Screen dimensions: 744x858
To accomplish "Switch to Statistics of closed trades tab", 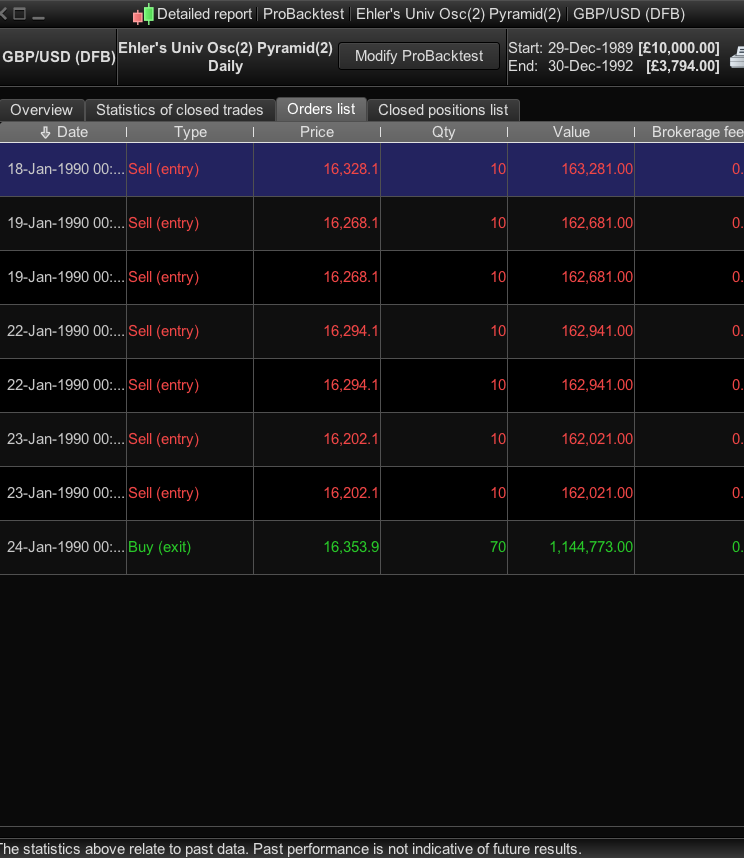I will (x=179, y=110).
